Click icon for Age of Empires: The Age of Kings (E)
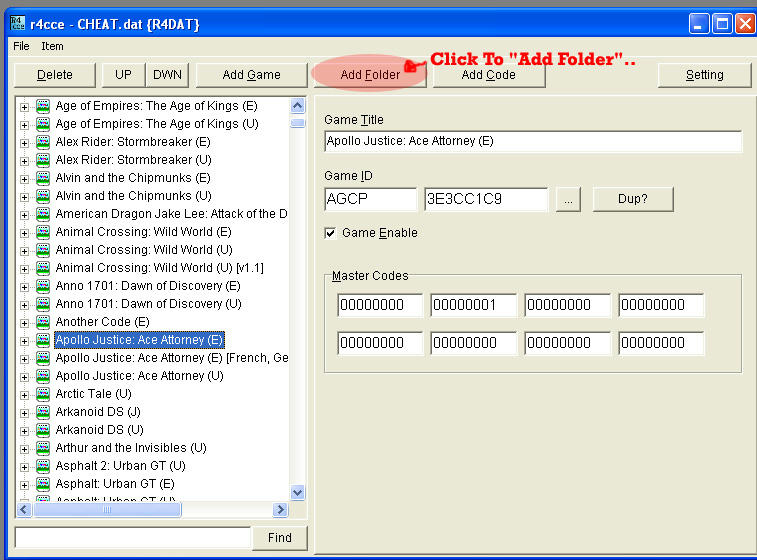Screen dimensions: 757x560 pyautogui.click(x=43, y=106)
